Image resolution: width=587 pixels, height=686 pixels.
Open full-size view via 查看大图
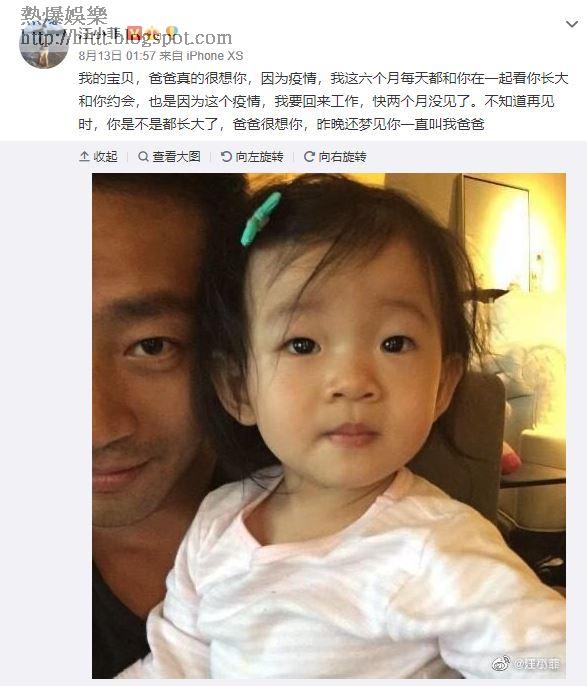169,156
